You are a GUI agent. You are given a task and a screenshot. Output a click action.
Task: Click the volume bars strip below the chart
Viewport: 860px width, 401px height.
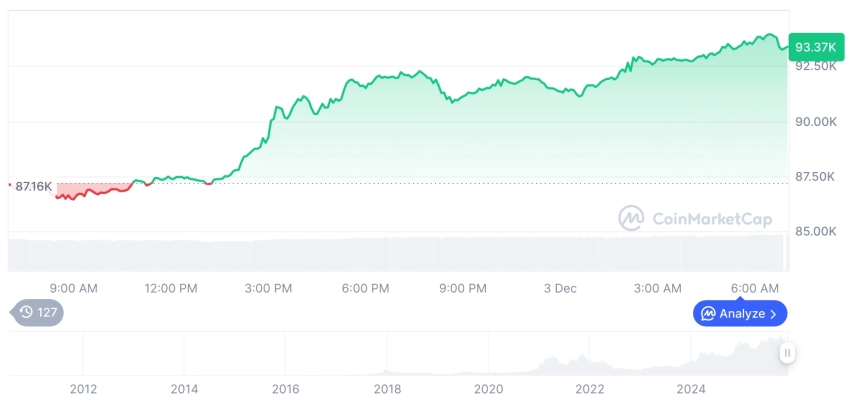point(400,254)
